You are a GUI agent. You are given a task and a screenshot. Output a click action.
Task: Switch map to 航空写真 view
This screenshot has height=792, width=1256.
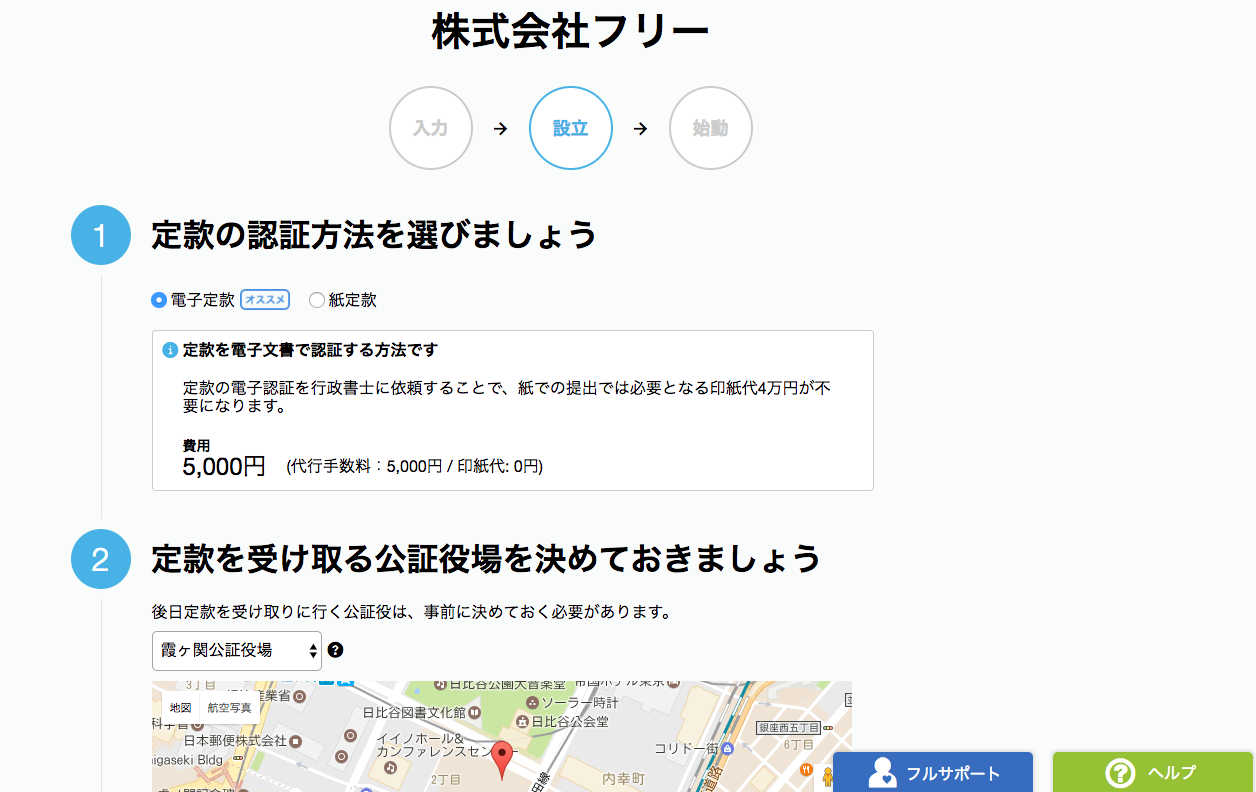pos(229,707)
